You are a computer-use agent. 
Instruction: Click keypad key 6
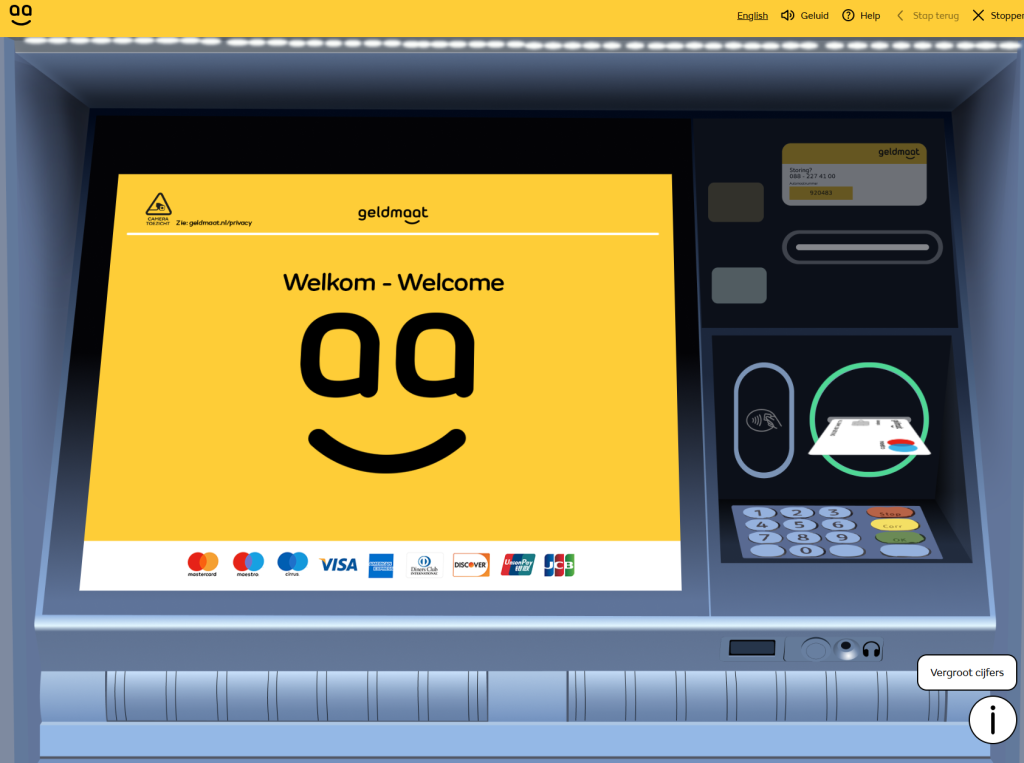(x=838, y=525)
